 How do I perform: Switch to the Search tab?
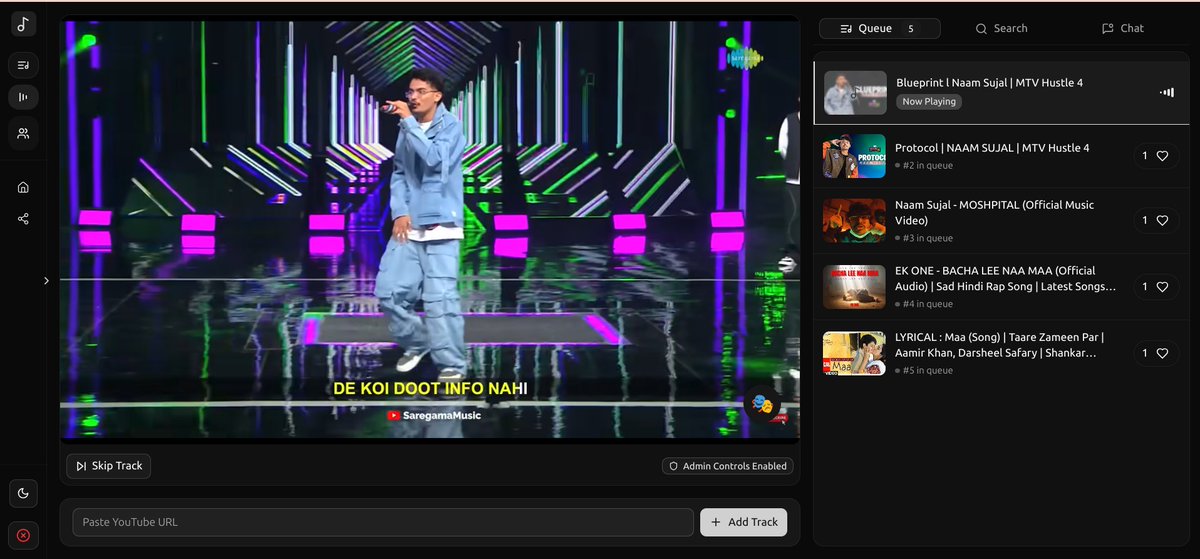(x=1001, y=29)
